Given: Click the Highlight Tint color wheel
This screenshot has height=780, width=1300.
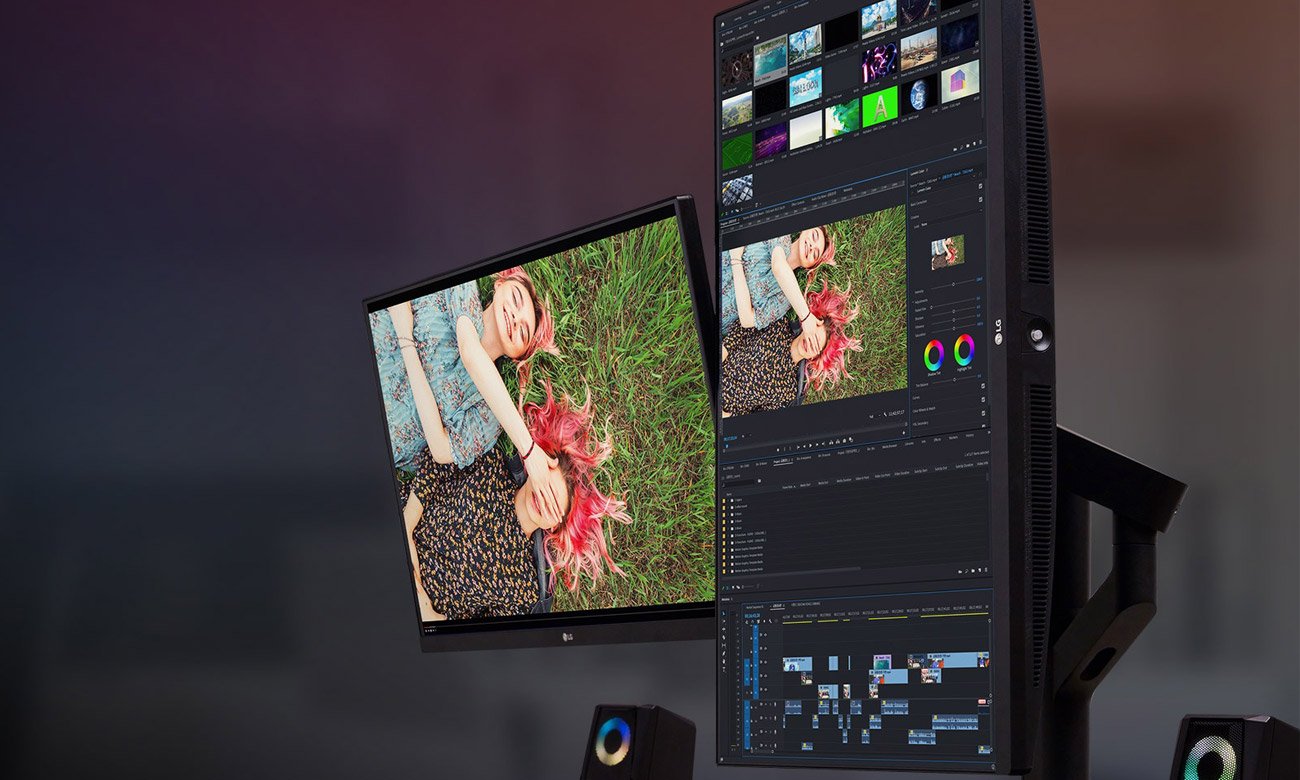Looking at the screenshot, I should coord(964,350).
